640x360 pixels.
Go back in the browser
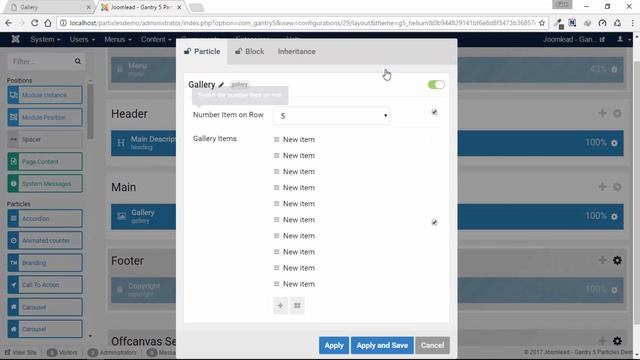(9, 23)
